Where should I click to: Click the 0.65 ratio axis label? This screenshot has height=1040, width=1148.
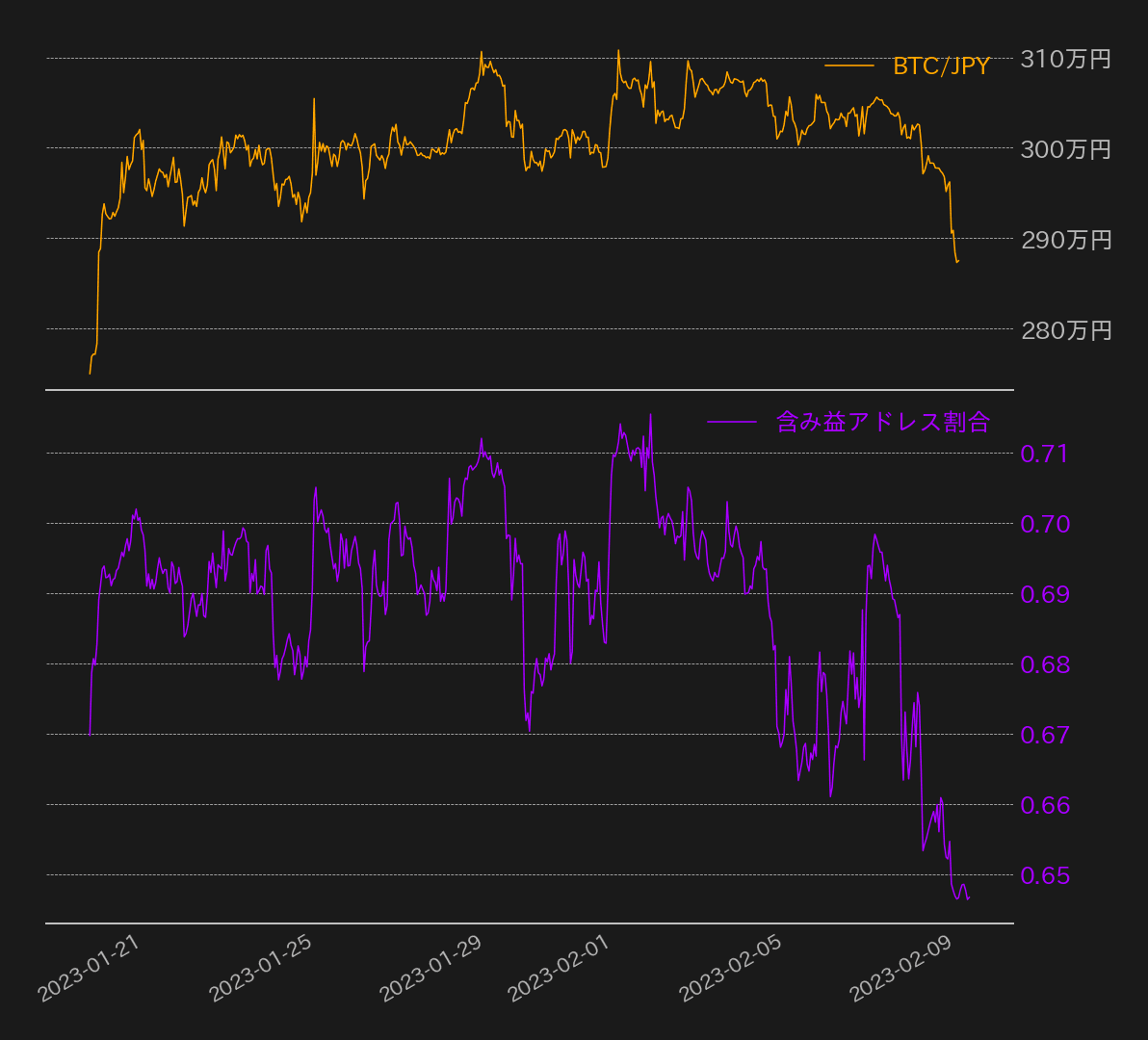1044,875
